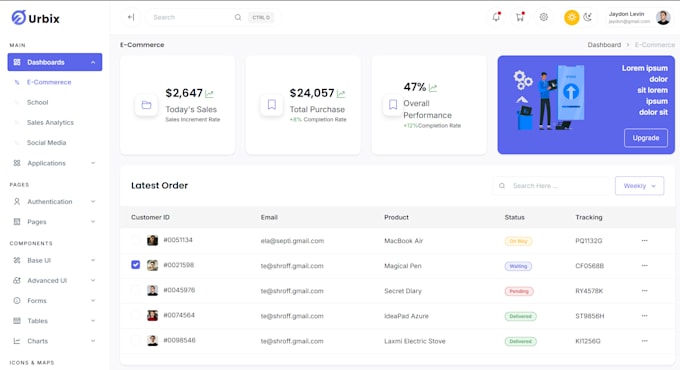Screen dimensions: 680x370
Task: Expand the Authentication menu chevron
Action: click(93, 202)
